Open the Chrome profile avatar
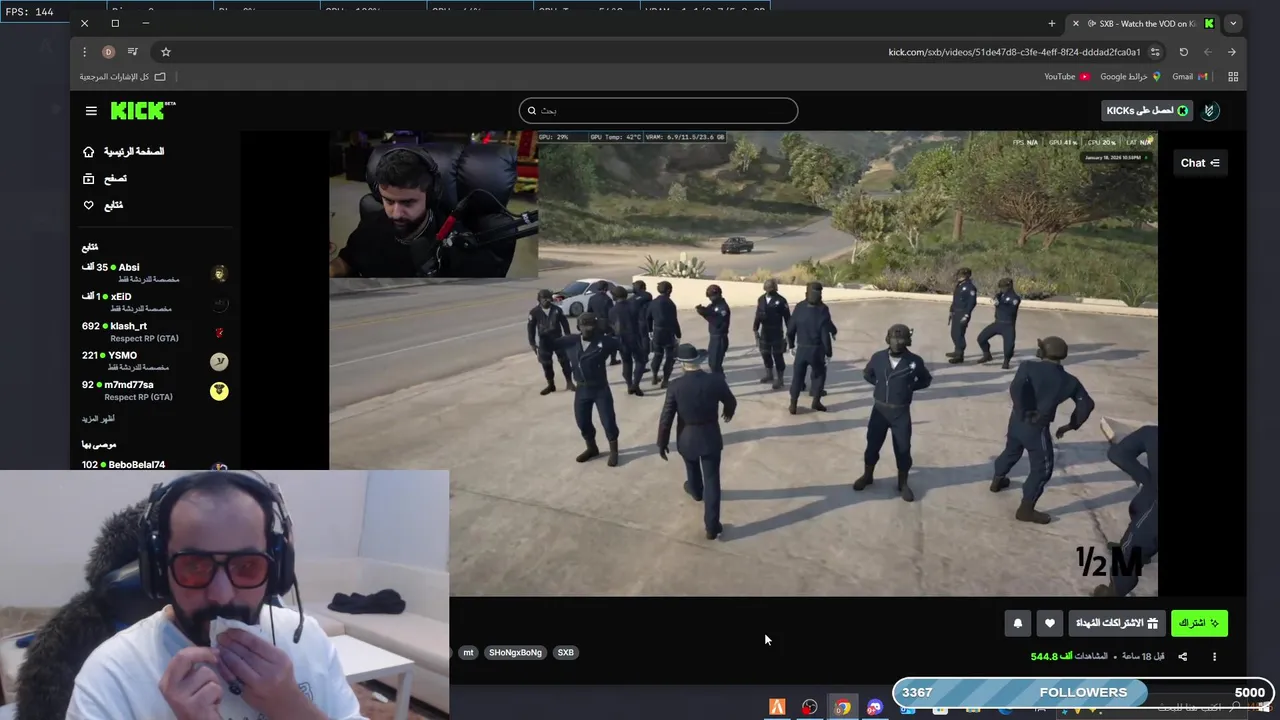The height and width of the screenshot is (720, 1280). click(x=108, y=52)
